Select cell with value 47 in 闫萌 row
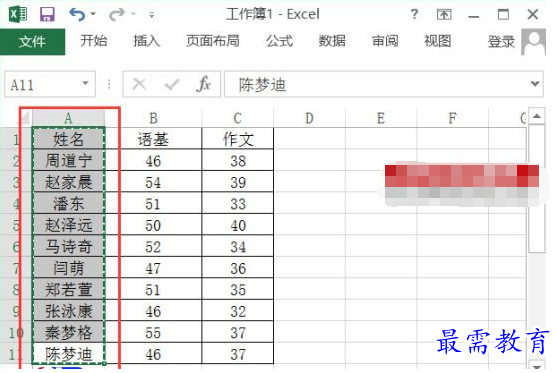The image size is (558, 373). (x=153, y=268)
